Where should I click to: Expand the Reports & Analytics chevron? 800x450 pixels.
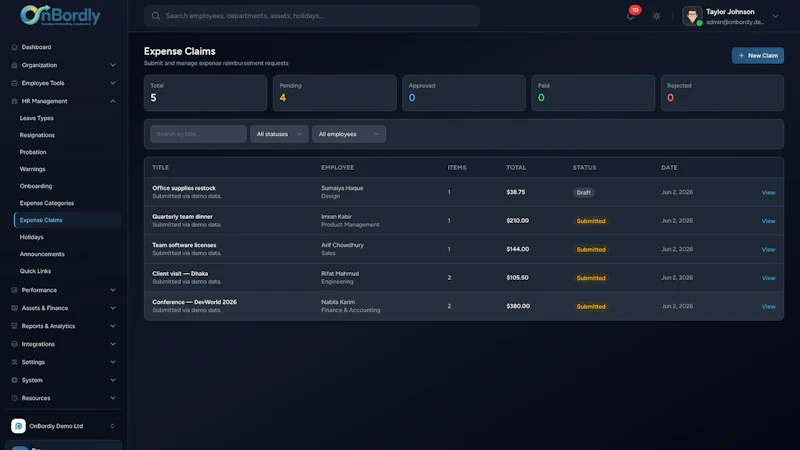pyautogui.click(x=113, y=326)
